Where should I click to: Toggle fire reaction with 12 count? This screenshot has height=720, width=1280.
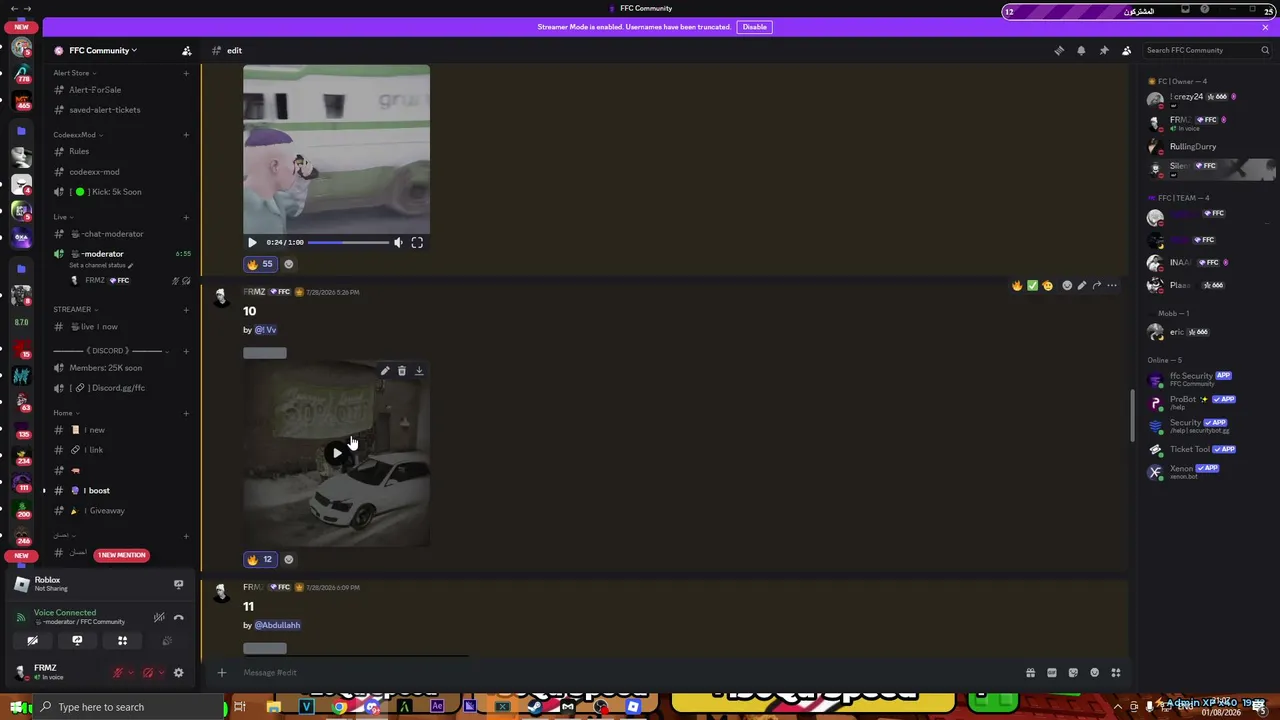click(260, 559)
